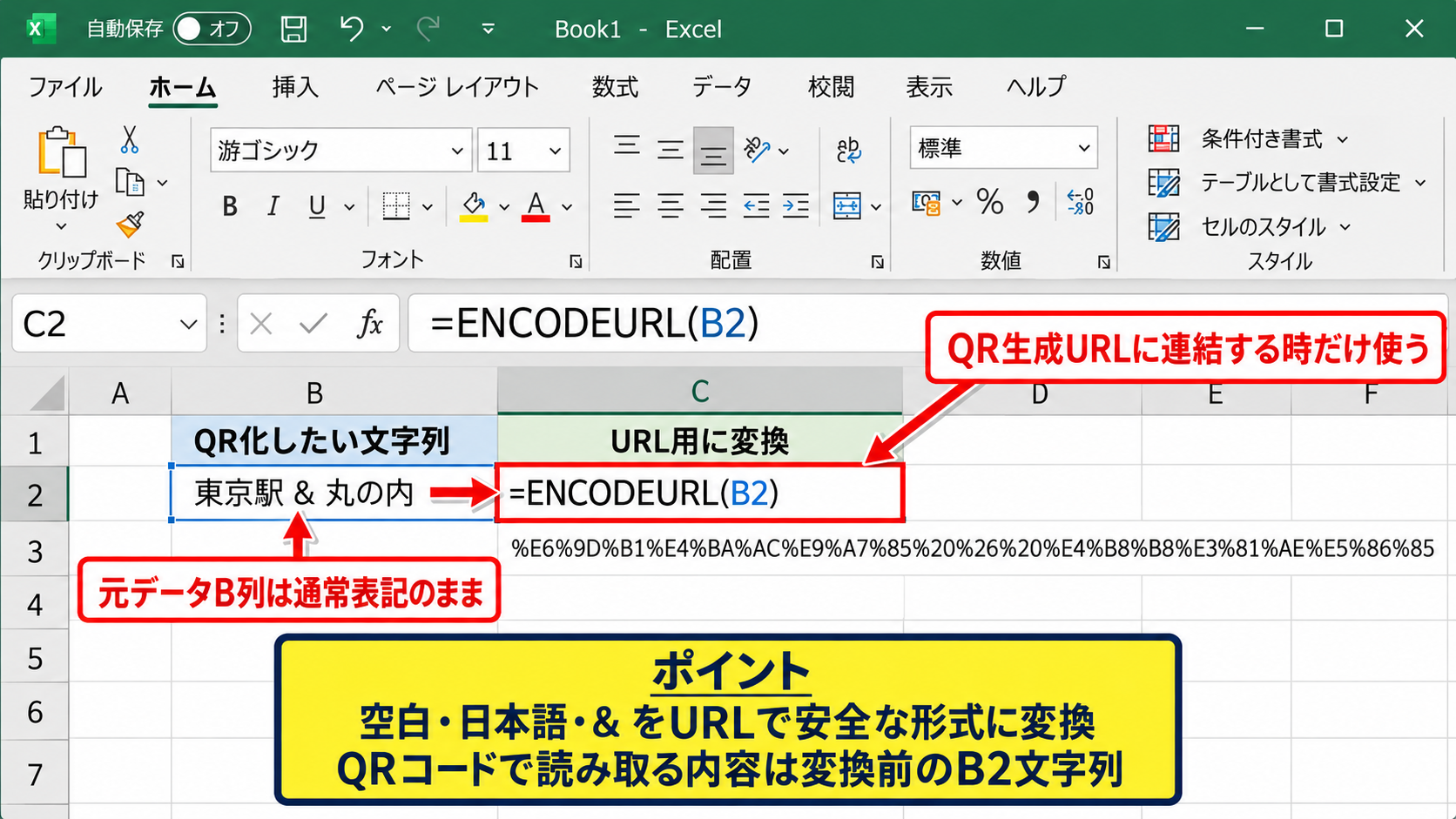Toggle Bold formatting
The image size is (1456, 819).
(x=230, y=207)
